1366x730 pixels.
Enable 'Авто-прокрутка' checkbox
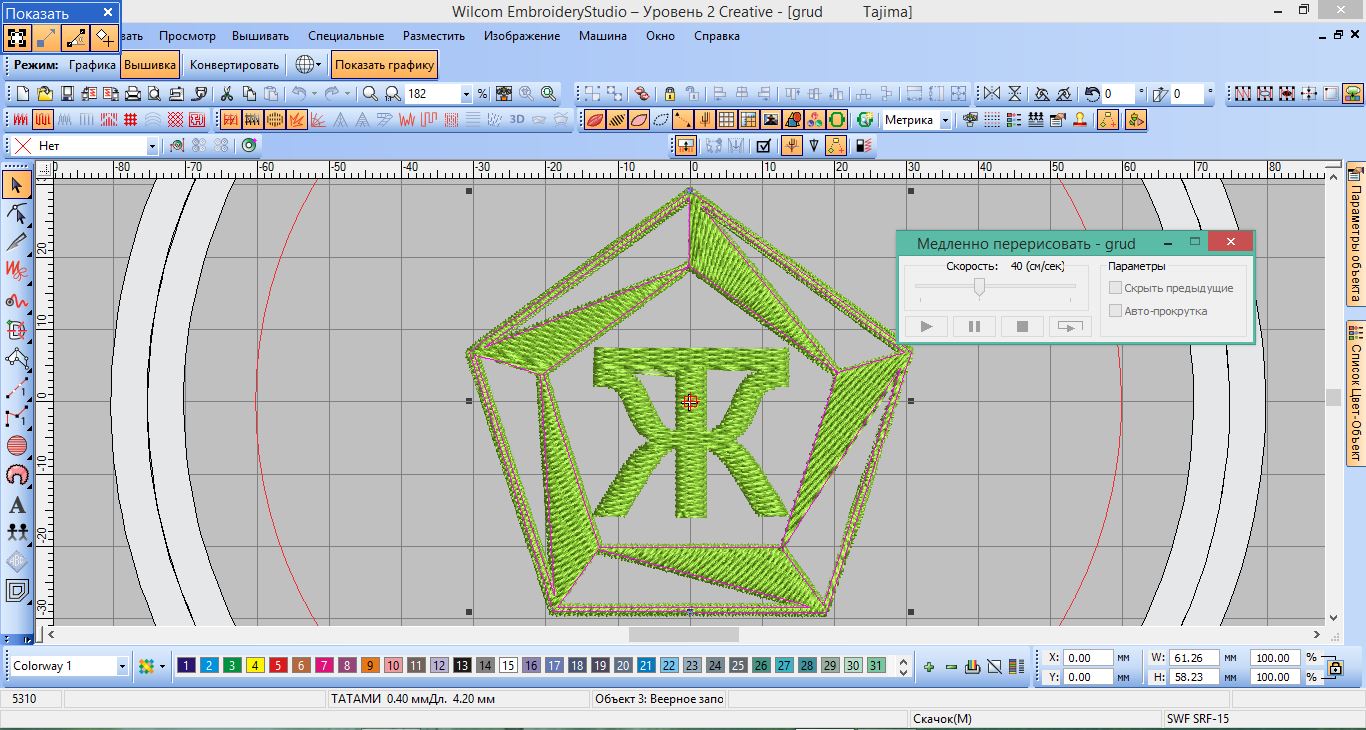1115,311
